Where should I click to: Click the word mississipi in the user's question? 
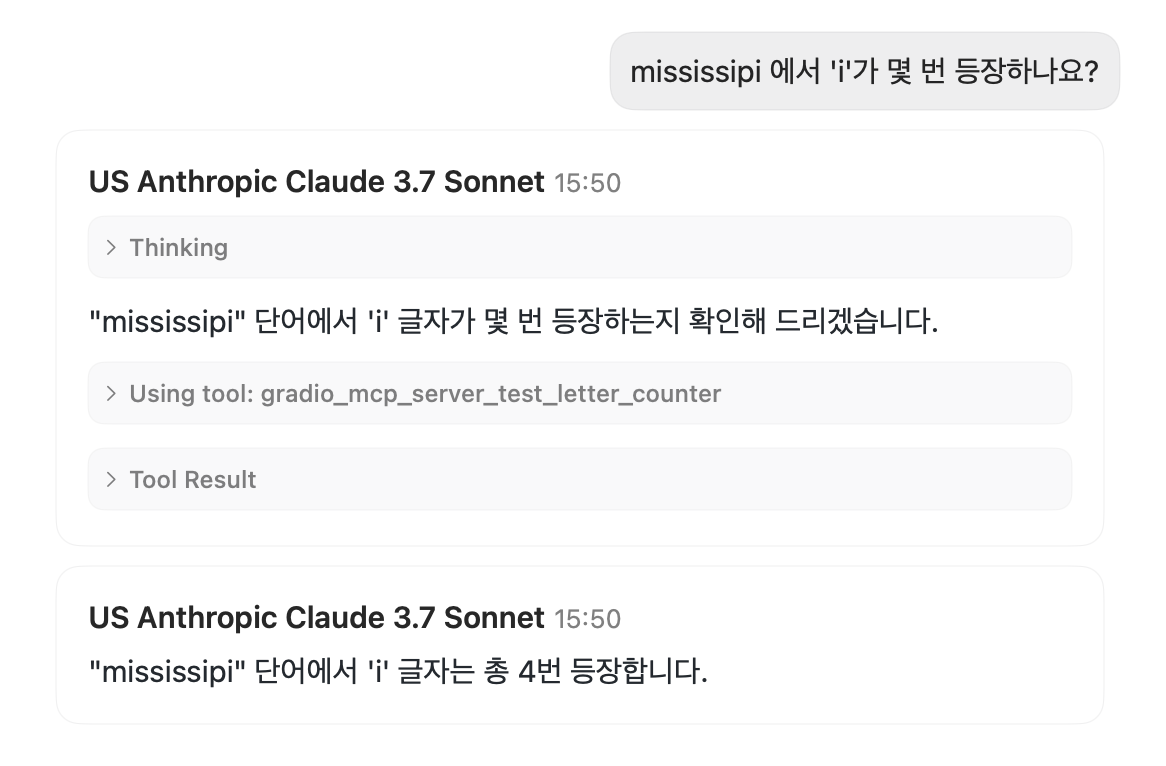[x=695, y=72]
